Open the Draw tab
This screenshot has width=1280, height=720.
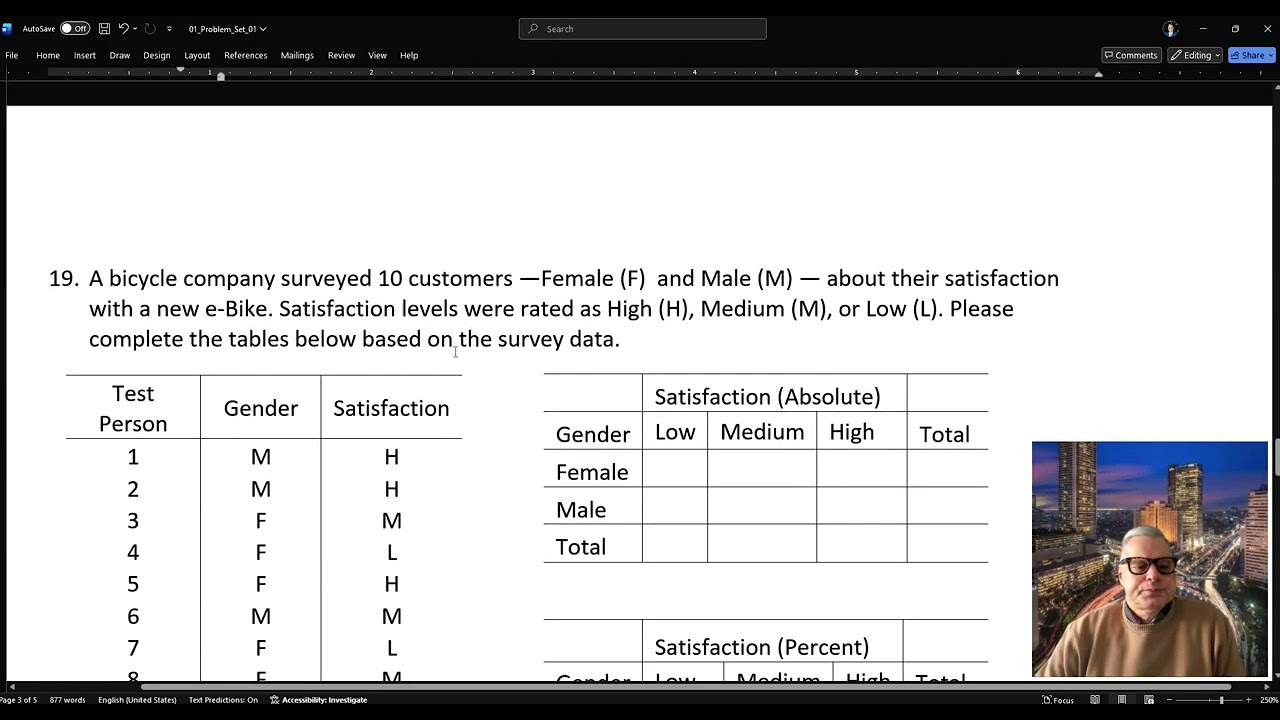click(x=120, y=55)
